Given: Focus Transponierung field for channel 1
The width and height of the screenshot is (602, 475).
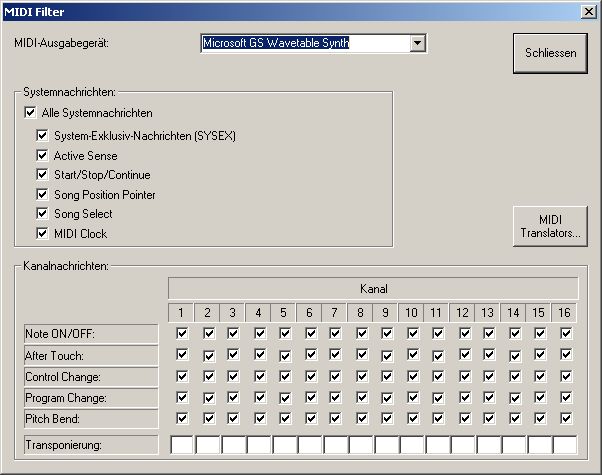Looking at the screenshot, I should coord(182,445).
